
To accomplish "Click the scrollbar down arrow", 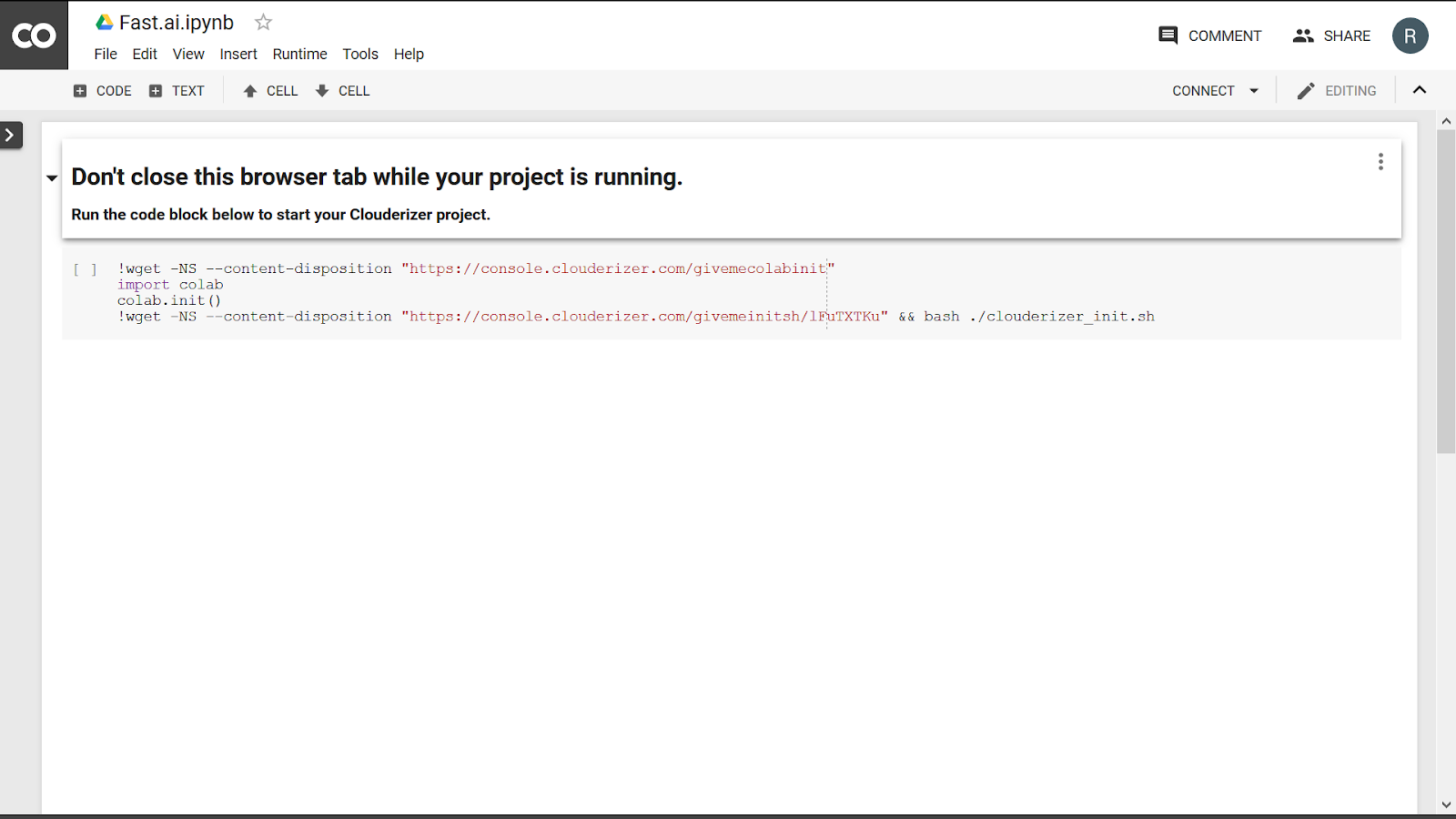I will point(1446,804).
